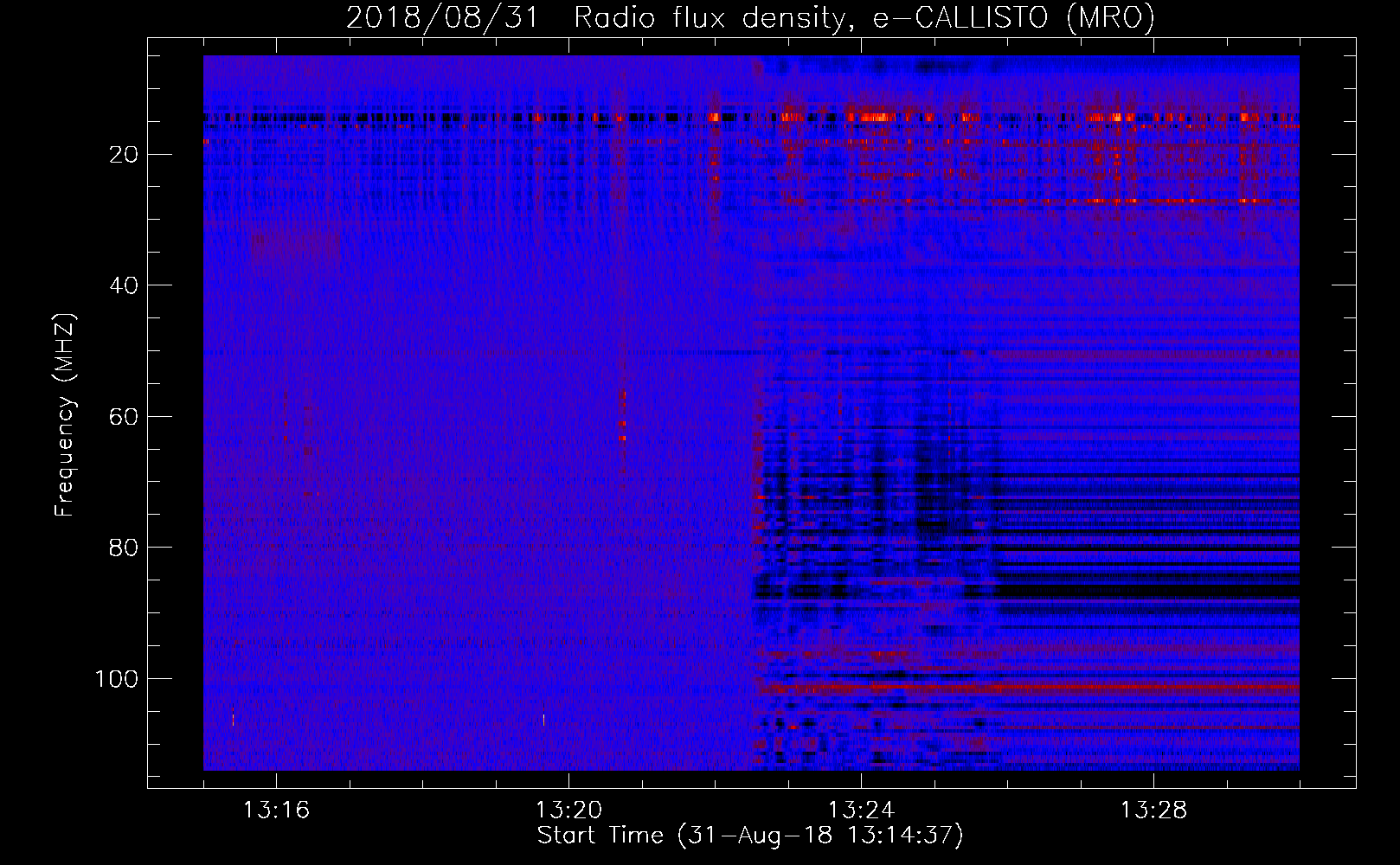Click the 13:28 time tick label
The image size is (1400, 865).
[1153, 811]
